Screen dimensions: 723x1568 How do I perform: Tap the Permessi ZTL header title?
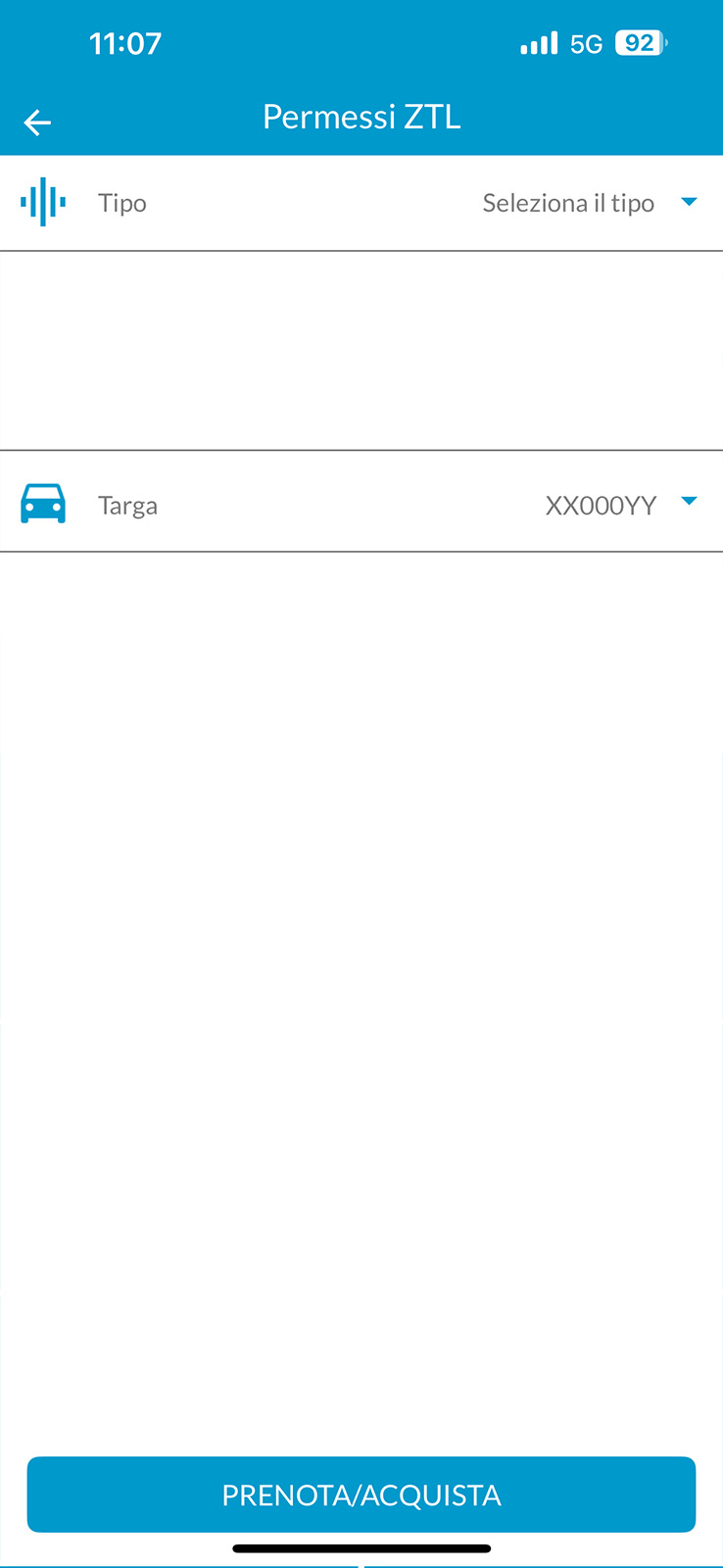point(361,117)
